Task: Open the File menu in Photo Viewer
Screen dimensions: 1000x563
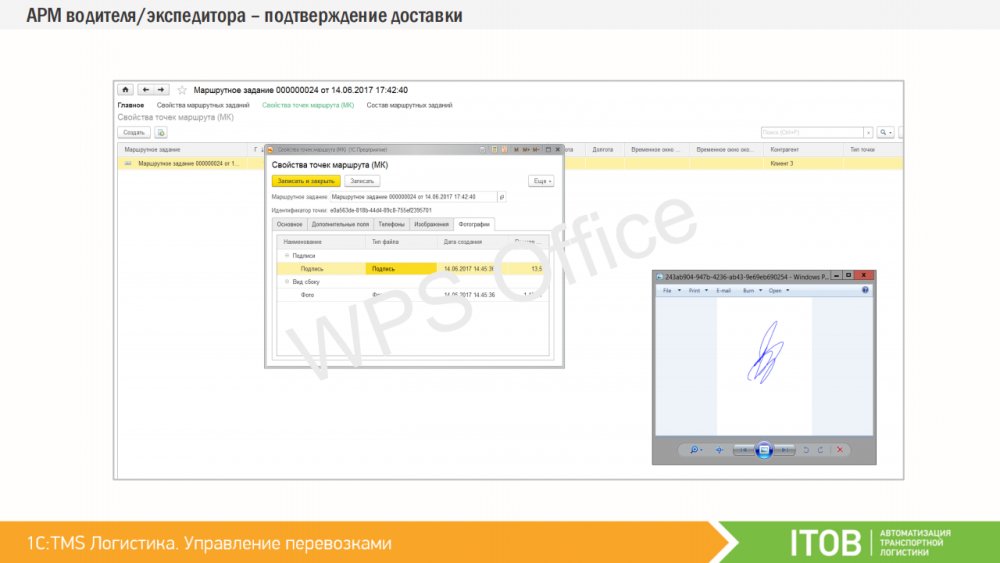Action: pos(671,290)
